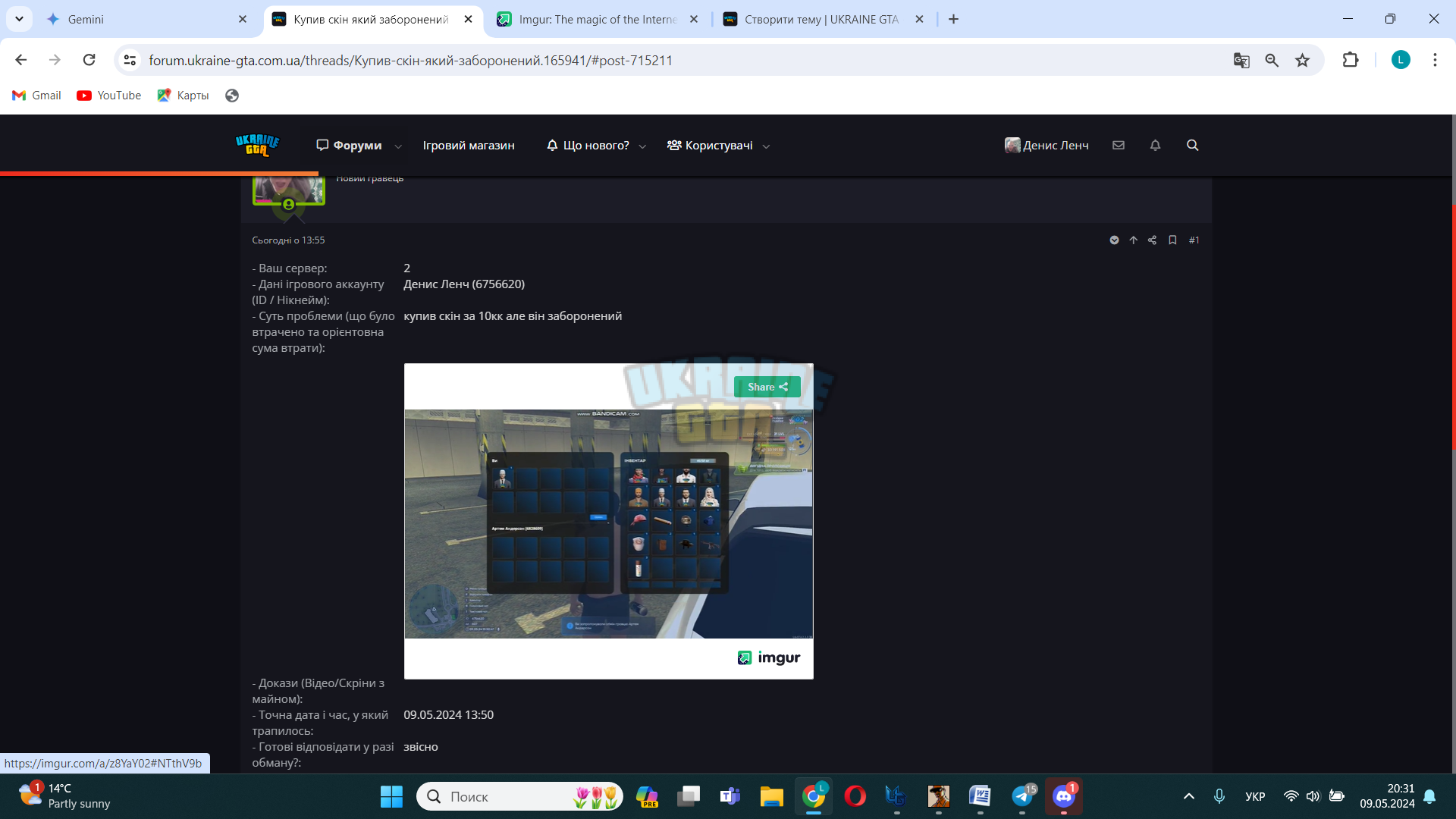Switch to the Imgur browser tab
This screenshot has height=819, width=1456.
[597, 19]
